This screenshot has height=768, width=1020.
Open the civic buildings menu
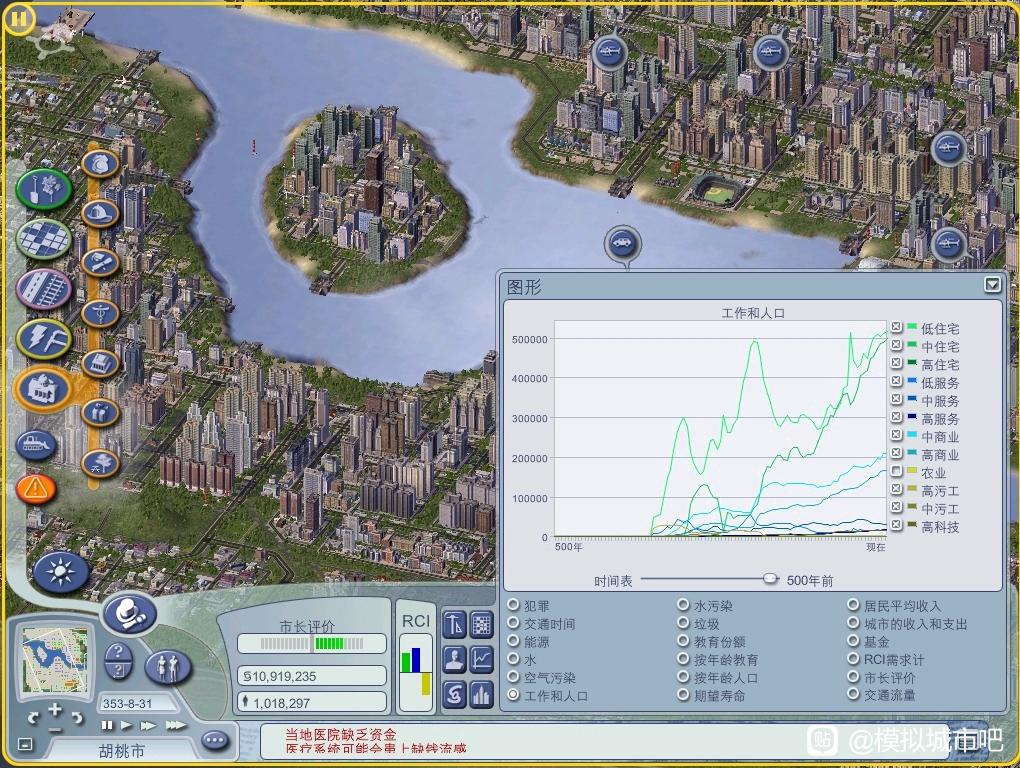42,390
